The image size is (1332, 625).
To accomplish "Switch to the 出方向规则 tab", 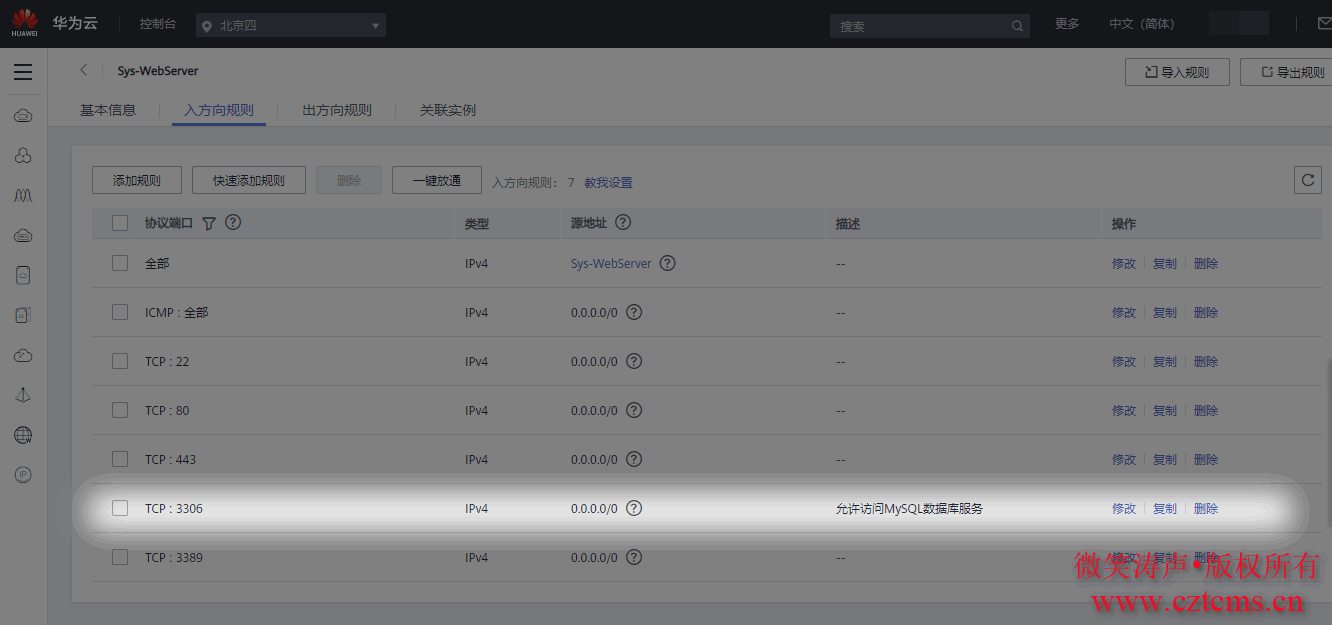I will (x=337, y=110).
